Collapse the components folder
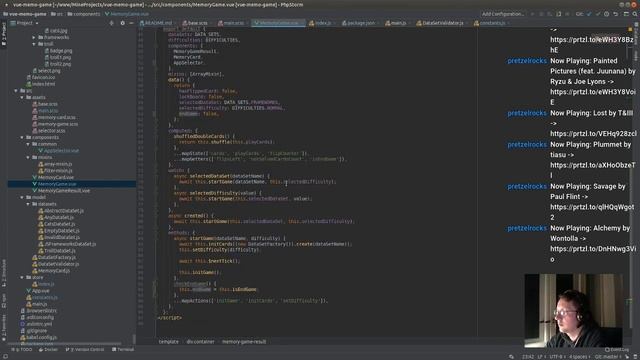This screenshot has height=360, width=640. (x=22, y=138)
